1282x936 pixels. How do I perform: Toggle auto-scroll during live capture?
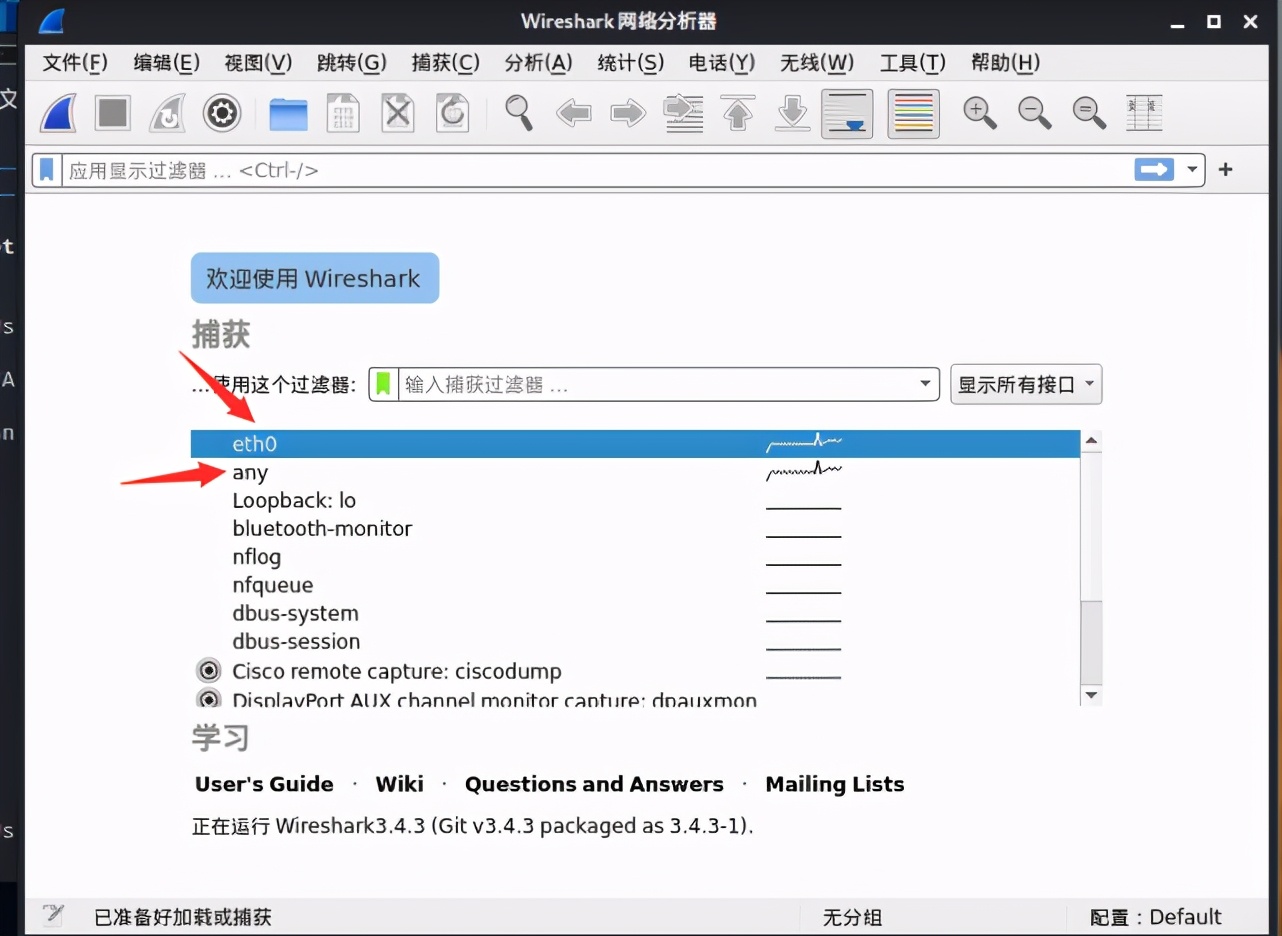coord(846,113)
